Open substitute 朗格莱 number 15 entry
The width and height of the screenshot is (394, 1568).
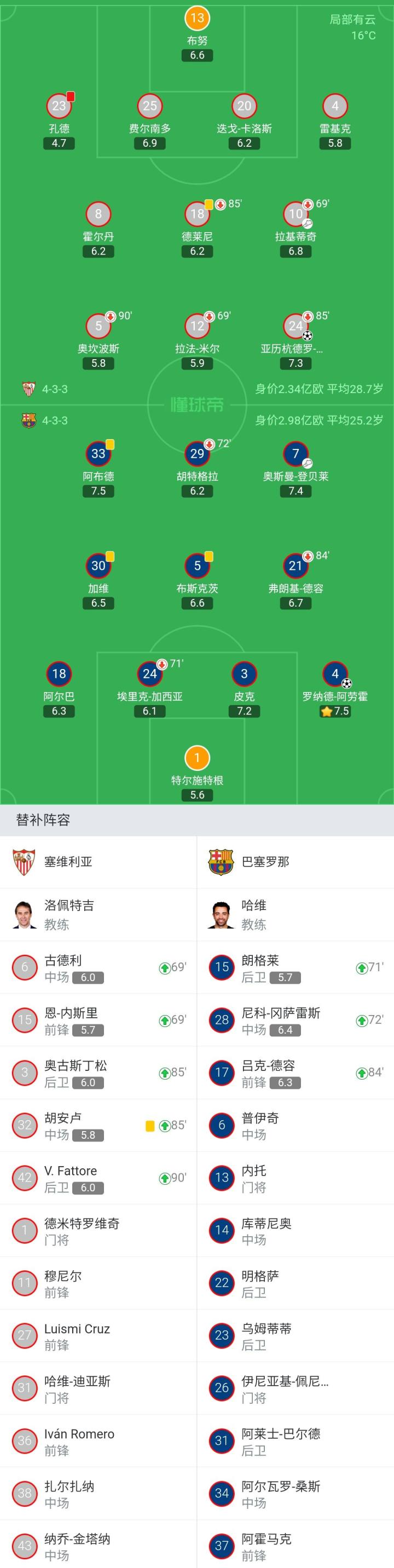(x=296, y=968)
